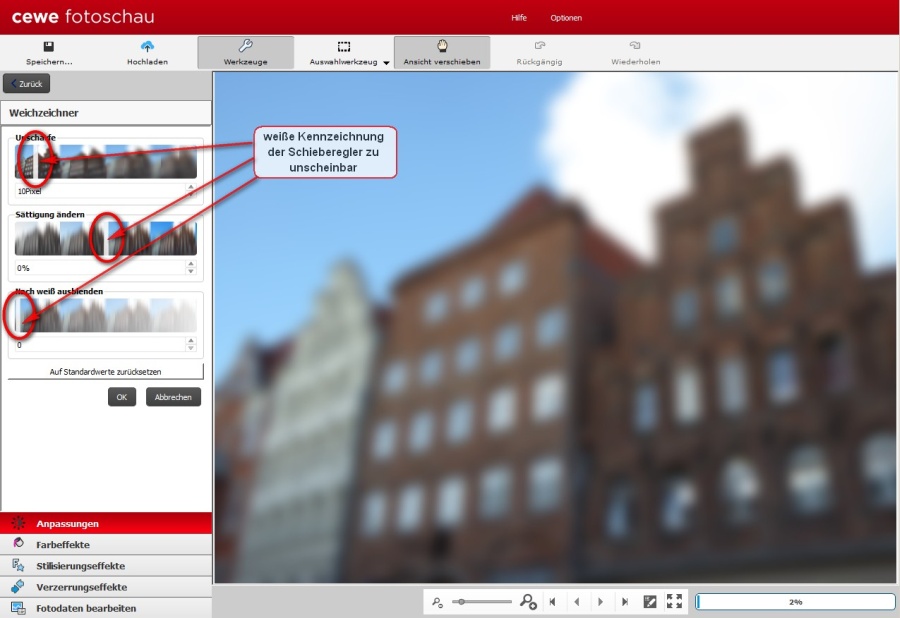900x618 pixels.
Task: Open the Optionen menu
Action: click(x=566, y=18)
